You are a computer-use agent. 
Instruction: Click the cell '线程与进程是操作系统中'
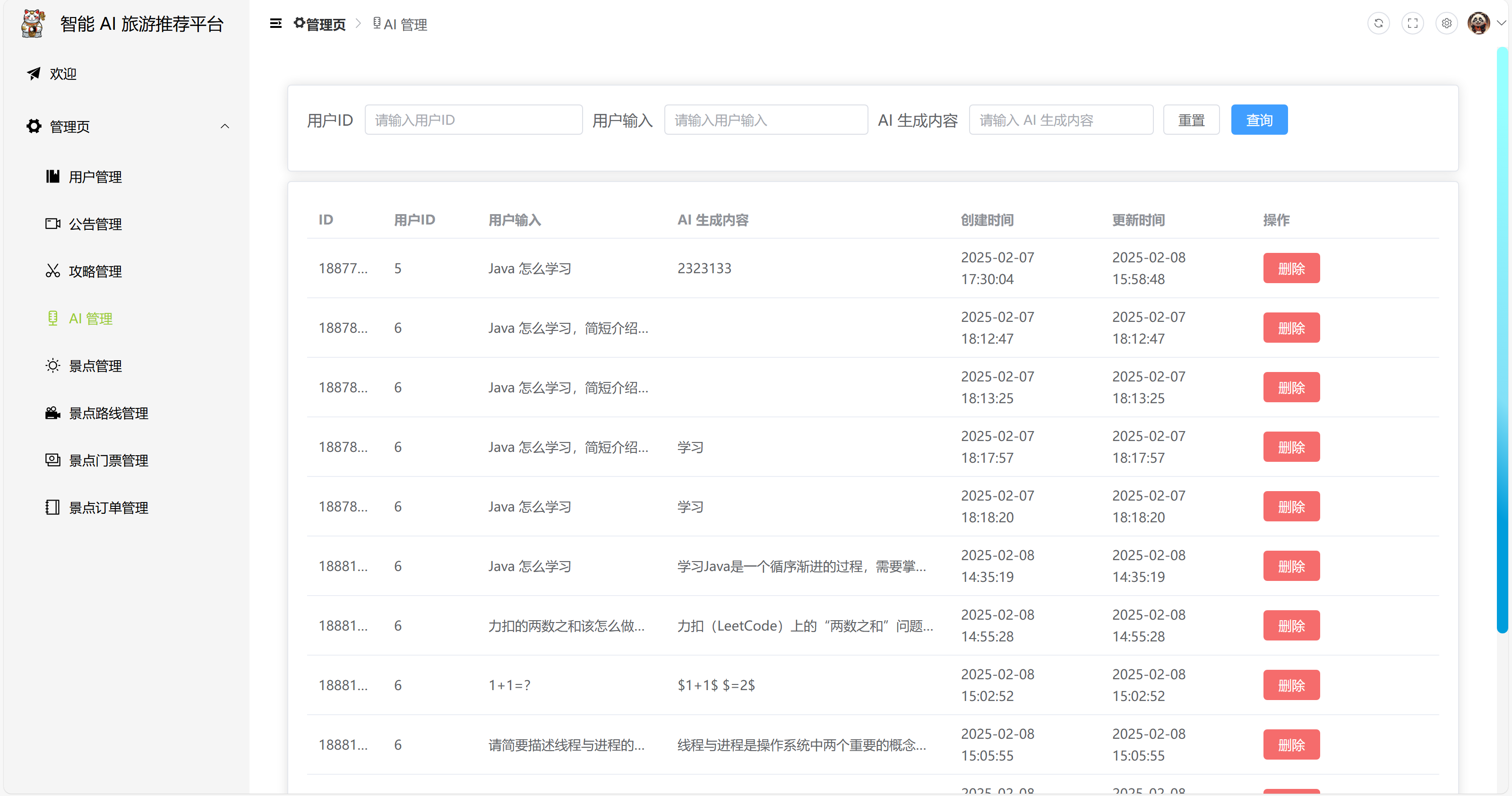[801, 745]
